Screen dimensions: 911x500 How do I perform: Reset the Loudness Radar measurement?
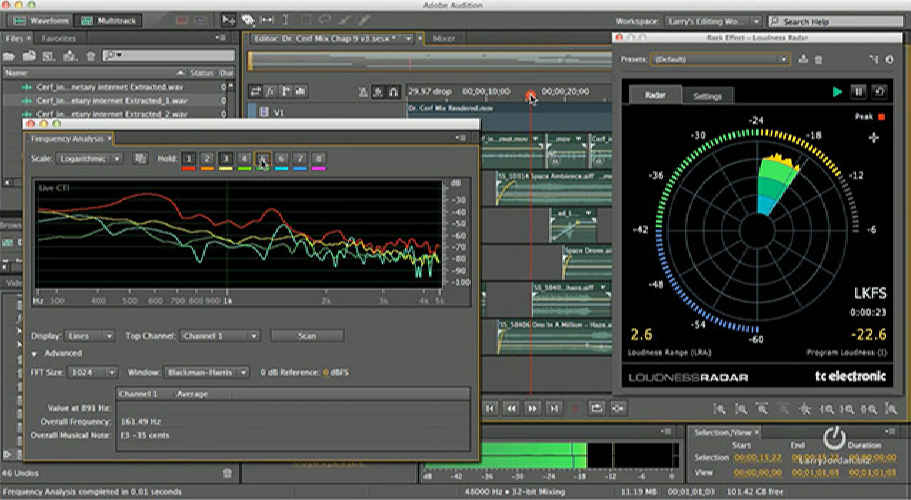(x=879, y=92)
